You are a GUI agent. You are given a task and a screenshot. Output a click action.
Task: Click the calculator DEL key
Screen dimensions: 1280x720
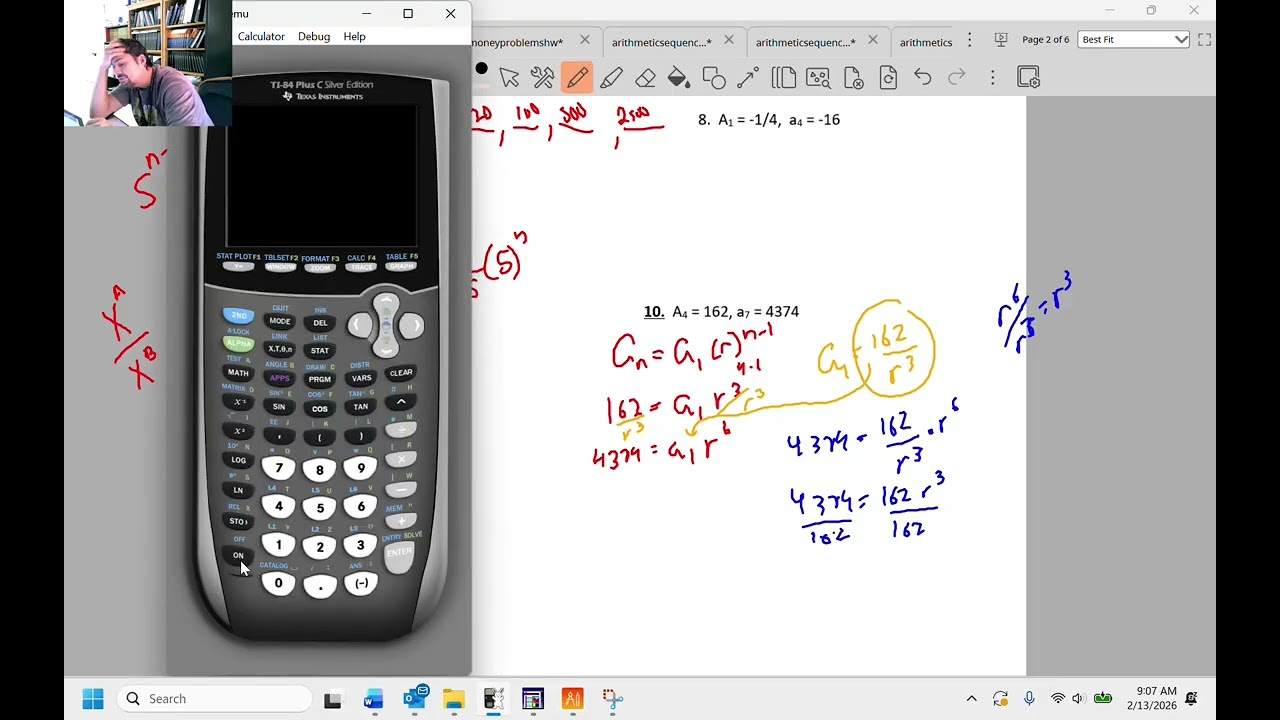320,323
